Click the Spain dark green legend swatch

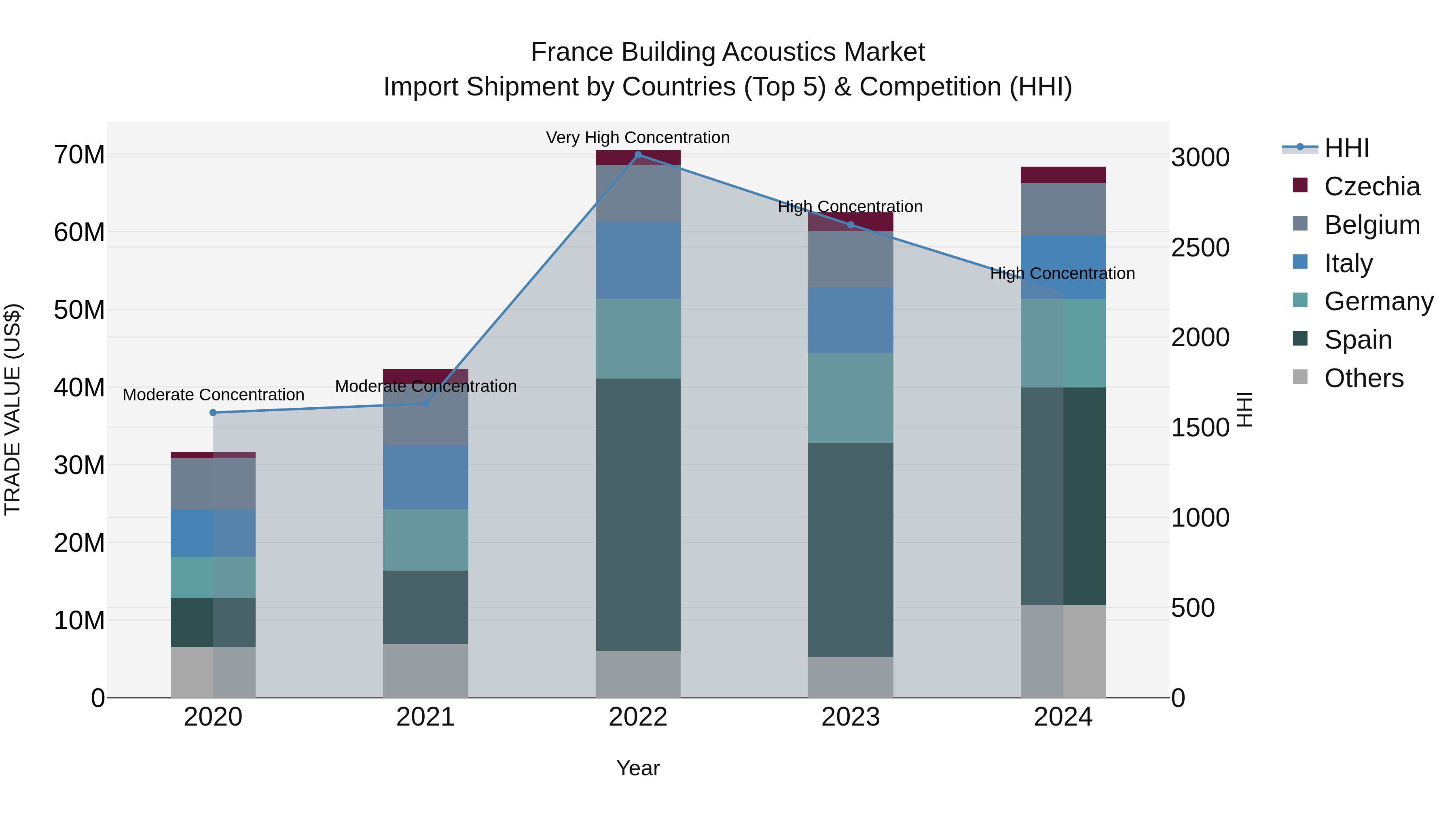[x=1300, y=339]
